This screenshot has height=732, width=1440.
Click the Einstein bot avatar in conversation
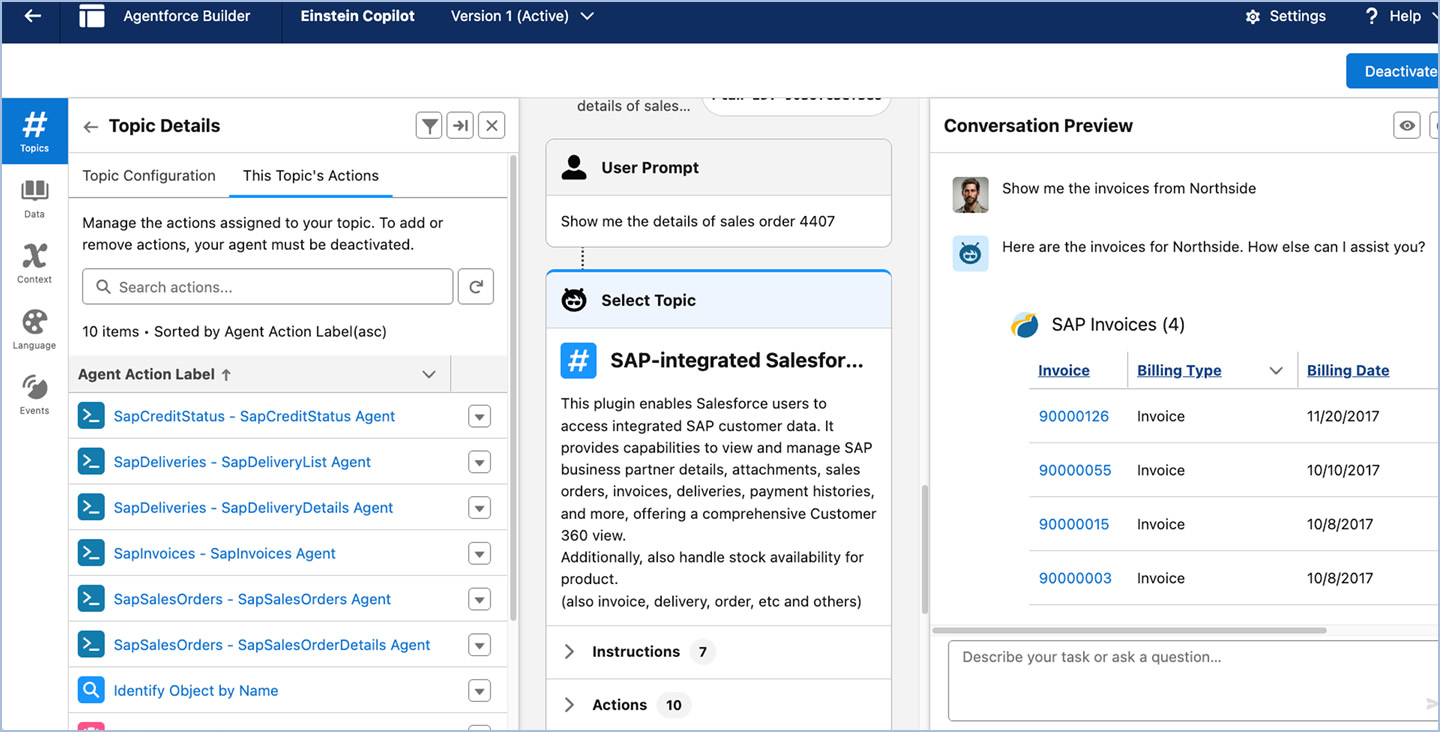pos(970,254)
